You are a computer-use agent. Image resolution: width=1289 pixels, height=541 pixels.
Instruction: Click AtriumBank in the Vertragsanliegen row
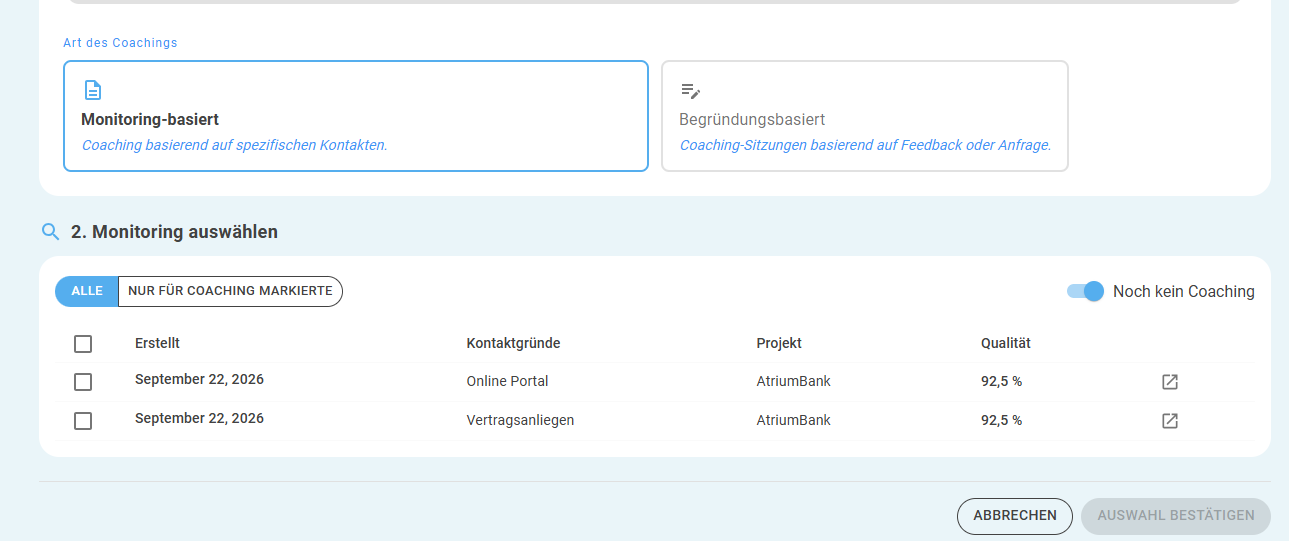click(794, 420)
